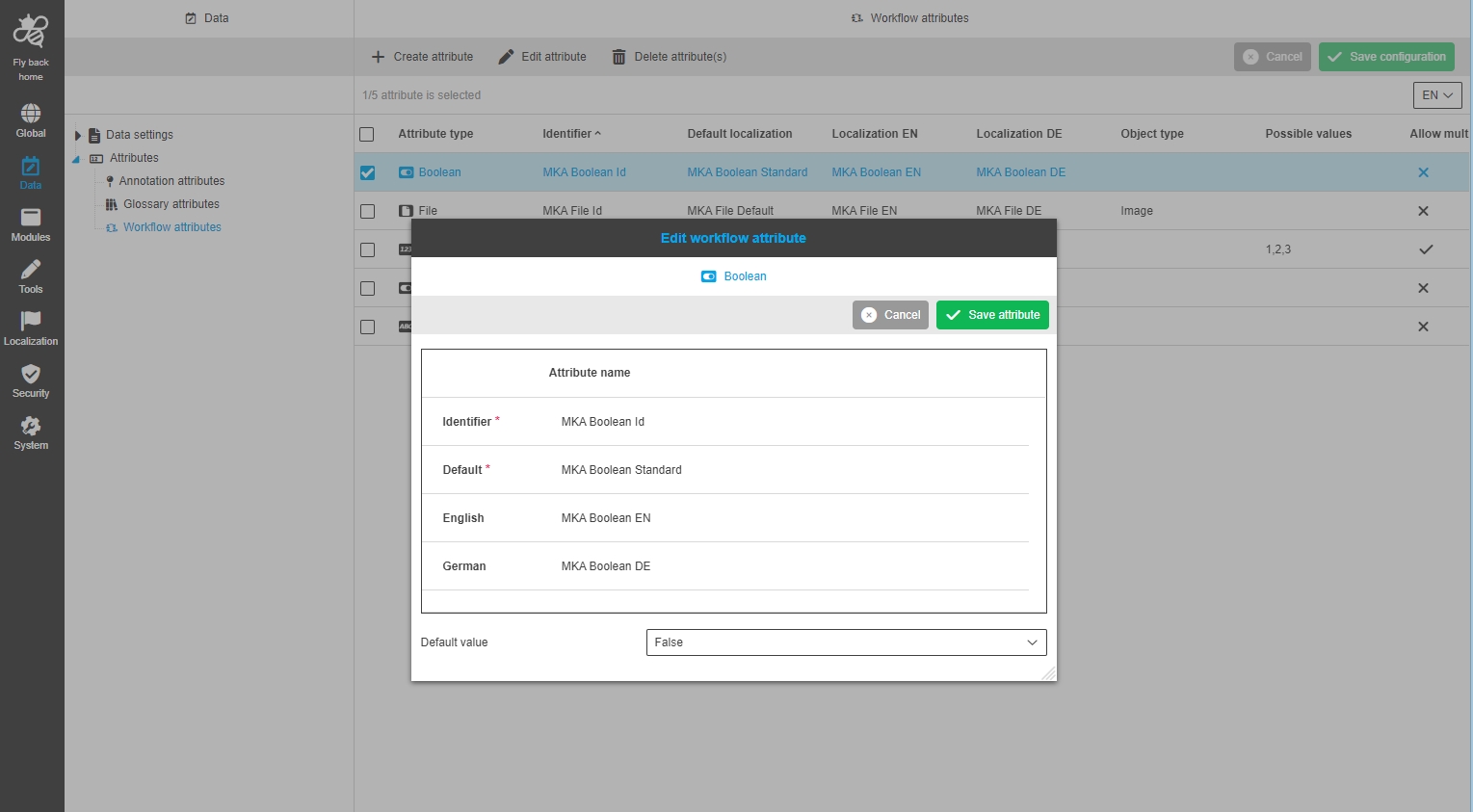Click the Create attribute button
Screen dimensions: 1473x812
tap(422, 57)
